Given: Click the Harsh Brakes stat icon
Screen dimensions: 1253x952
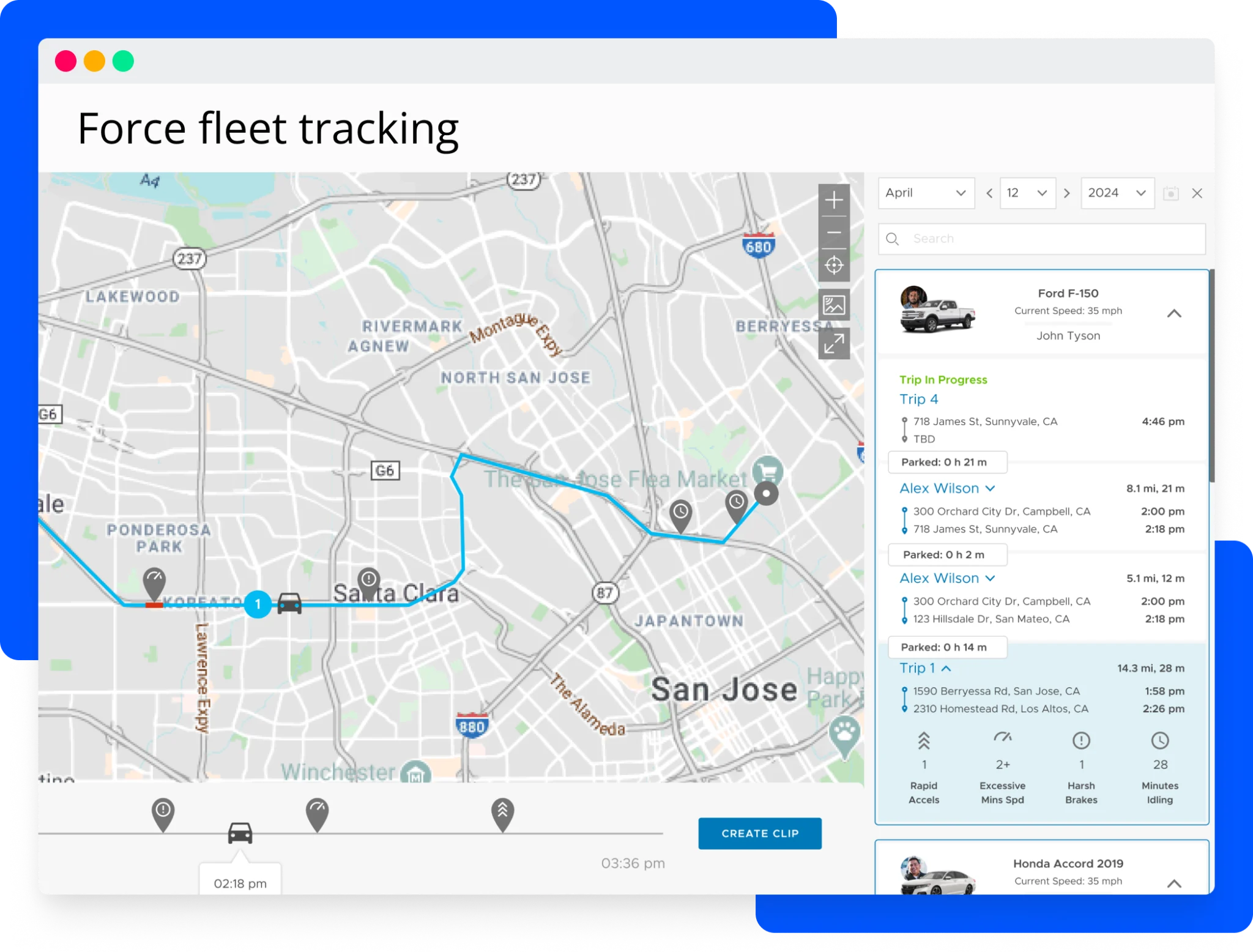Looking at the screenshot, I should pos(1082,740).
